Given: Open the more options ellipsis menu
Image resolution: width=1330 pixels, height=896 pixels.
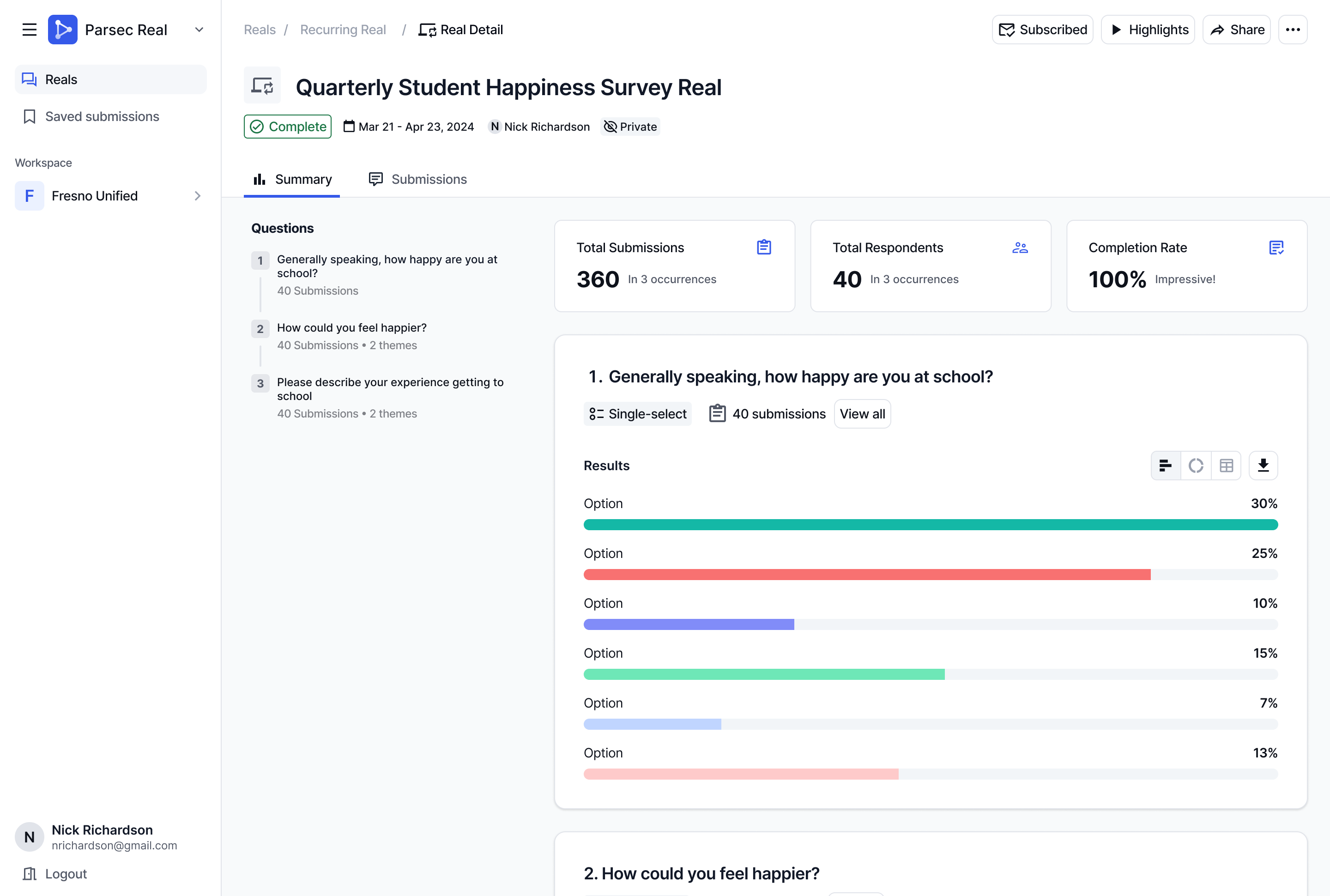Looking at the screenshot, I should pos(1292,30).
